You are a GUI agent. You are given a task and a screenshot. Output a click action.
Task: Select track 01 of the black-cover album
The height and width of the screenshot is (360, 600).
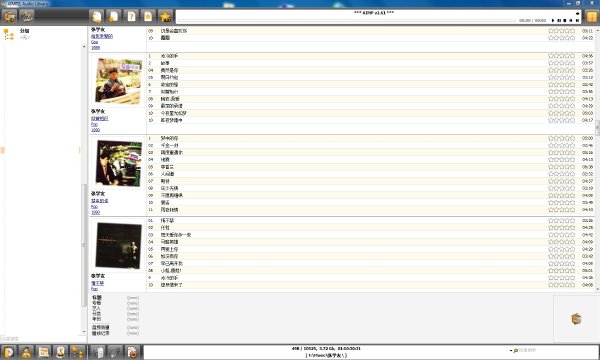coord(370,221)
